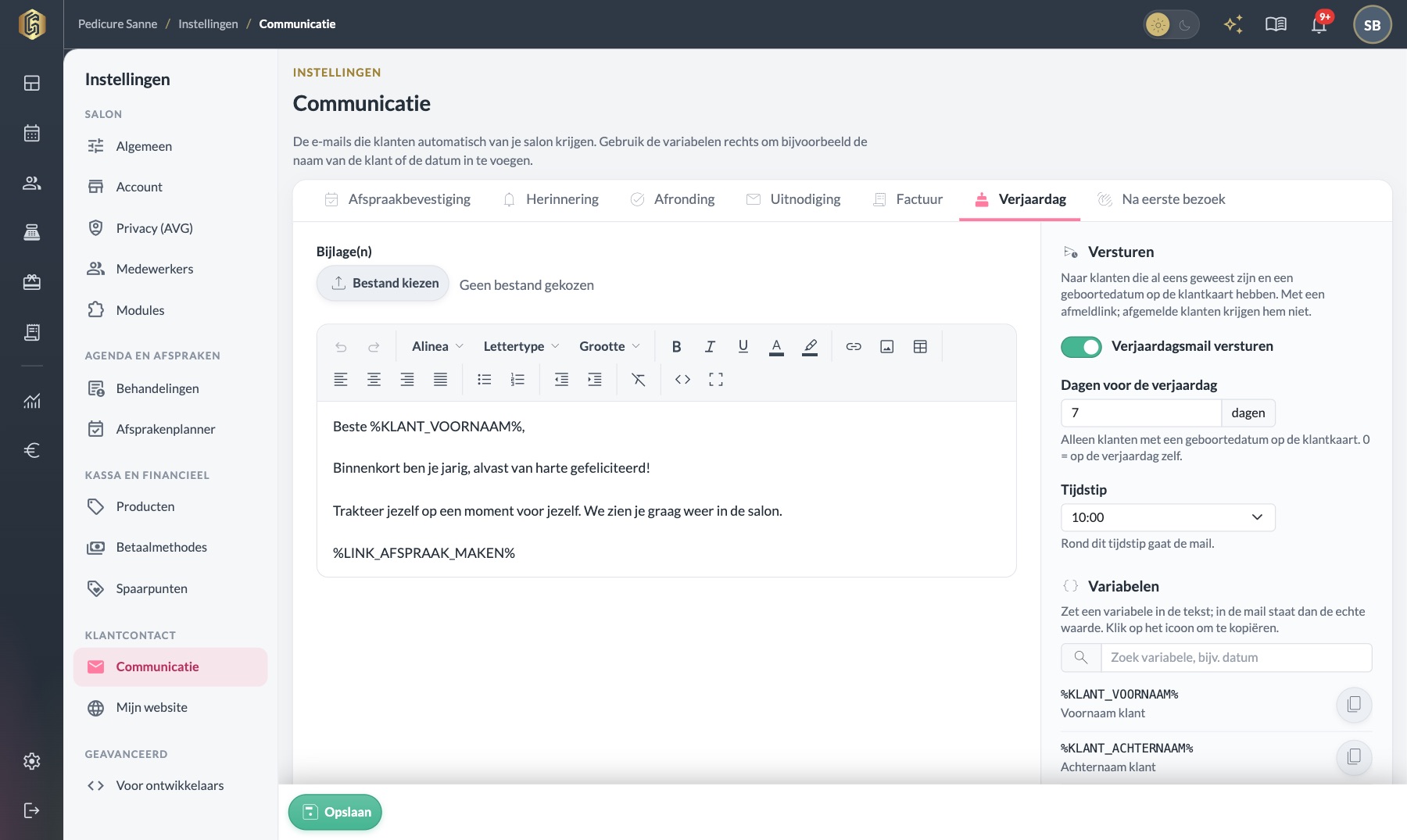This screenshot has height=840, width=1407.
Task: Click the Bold formatting icon
Action: pyautogui.click(x=677, y=346)
